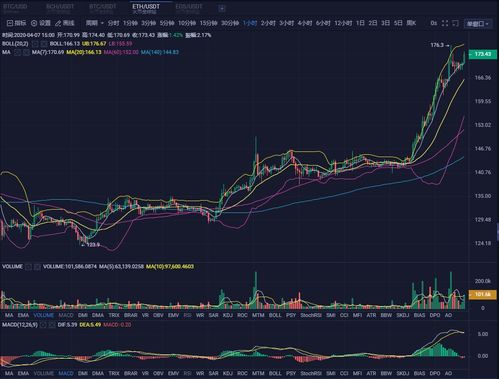Select the 15分钟 timeframe

pos(208,23)
